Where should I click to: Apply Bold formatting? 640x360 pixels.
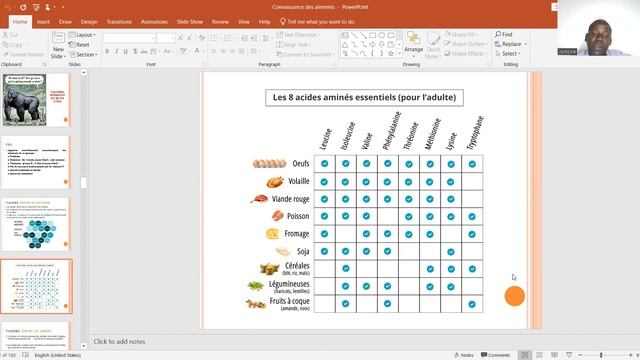[x=107, y=51]
